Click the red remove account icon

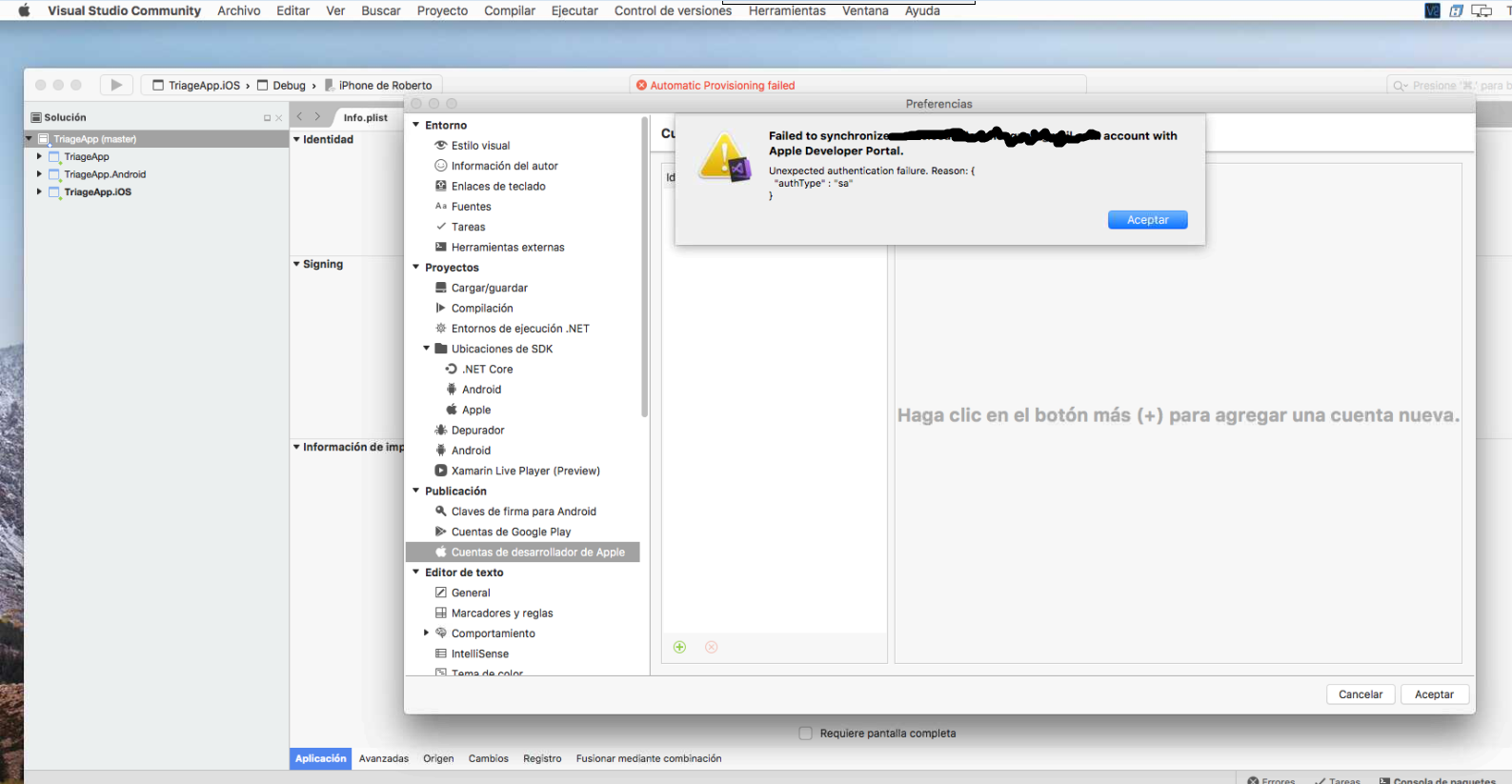(712, 647)
